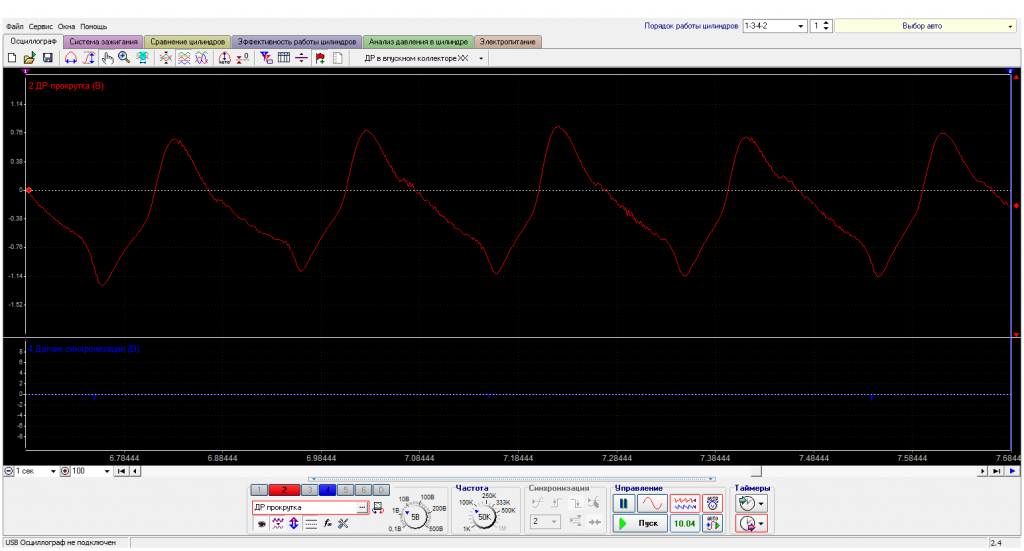Switch to 'Эффективность работы цилиндров' tab
The image size is (1024, 551).
(x=296, y=42)
